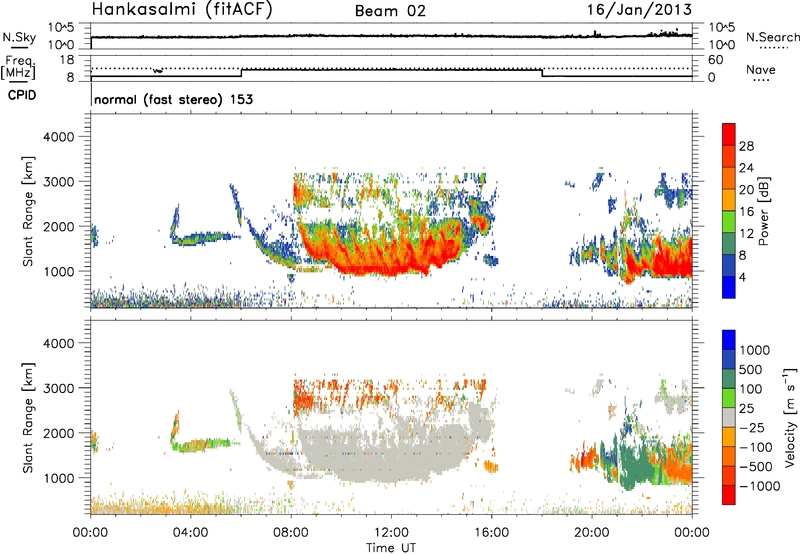Click the frequency axis value '18'
The width and height of the screenshot is (800, 554).
click(x=66, y=60)
